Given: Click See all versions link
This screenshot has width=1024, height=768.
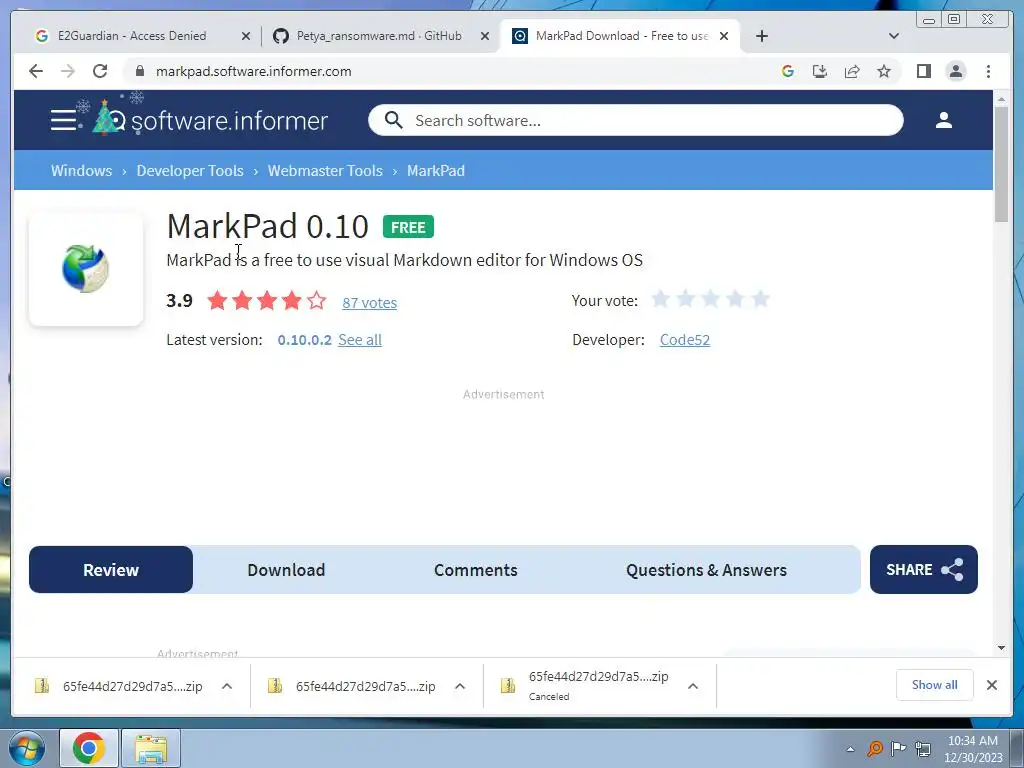Looking at the screenshot, I should [x=360, y=340].
